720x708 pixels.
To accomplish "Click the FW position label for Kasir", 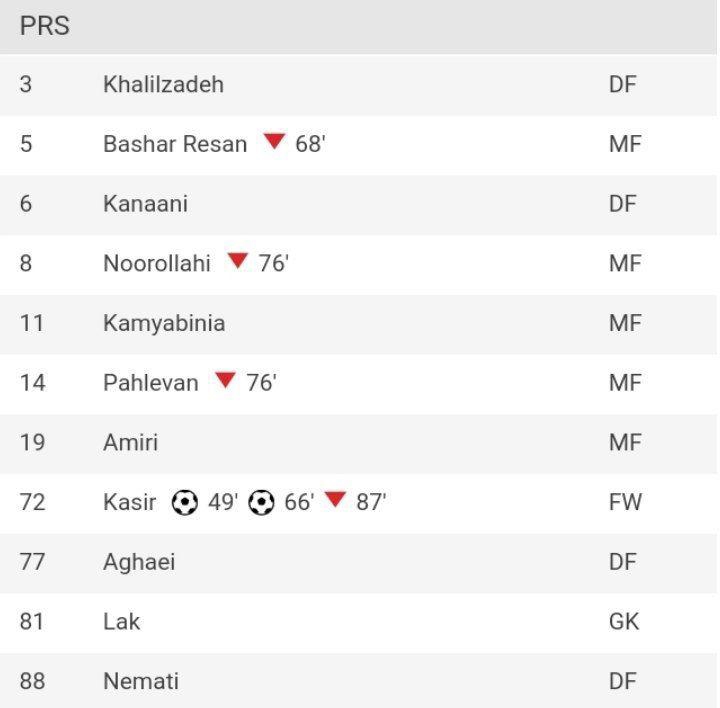I will [623, 502].
